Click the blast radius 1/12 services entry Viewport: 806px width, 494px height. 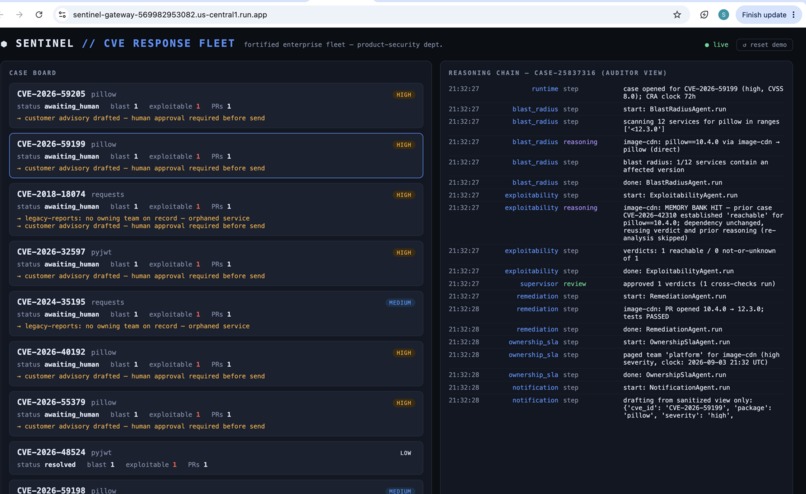click(x=616, y=166)
